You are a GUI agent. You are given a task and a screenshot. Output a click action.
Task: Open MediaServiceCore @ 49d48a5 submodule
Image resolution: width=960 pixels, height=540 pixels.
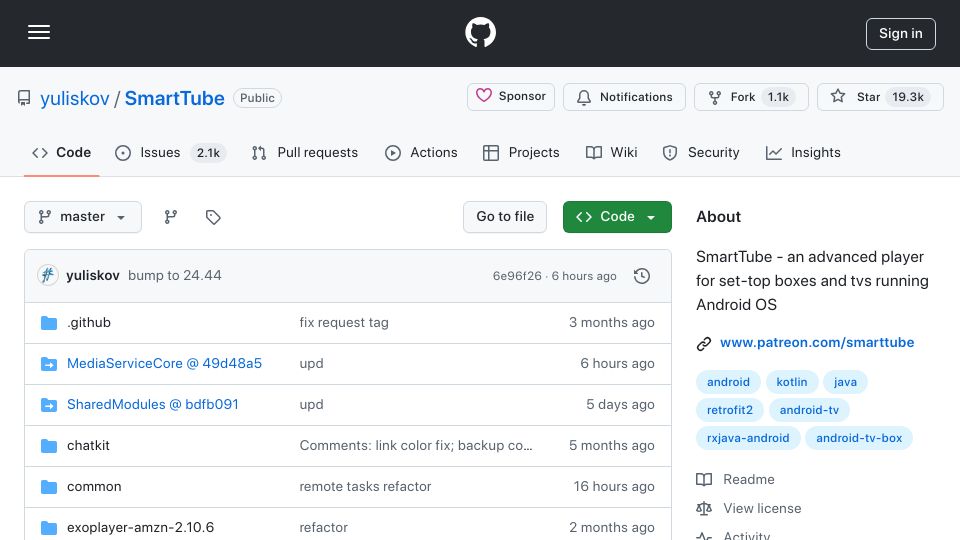pos(164,364)
